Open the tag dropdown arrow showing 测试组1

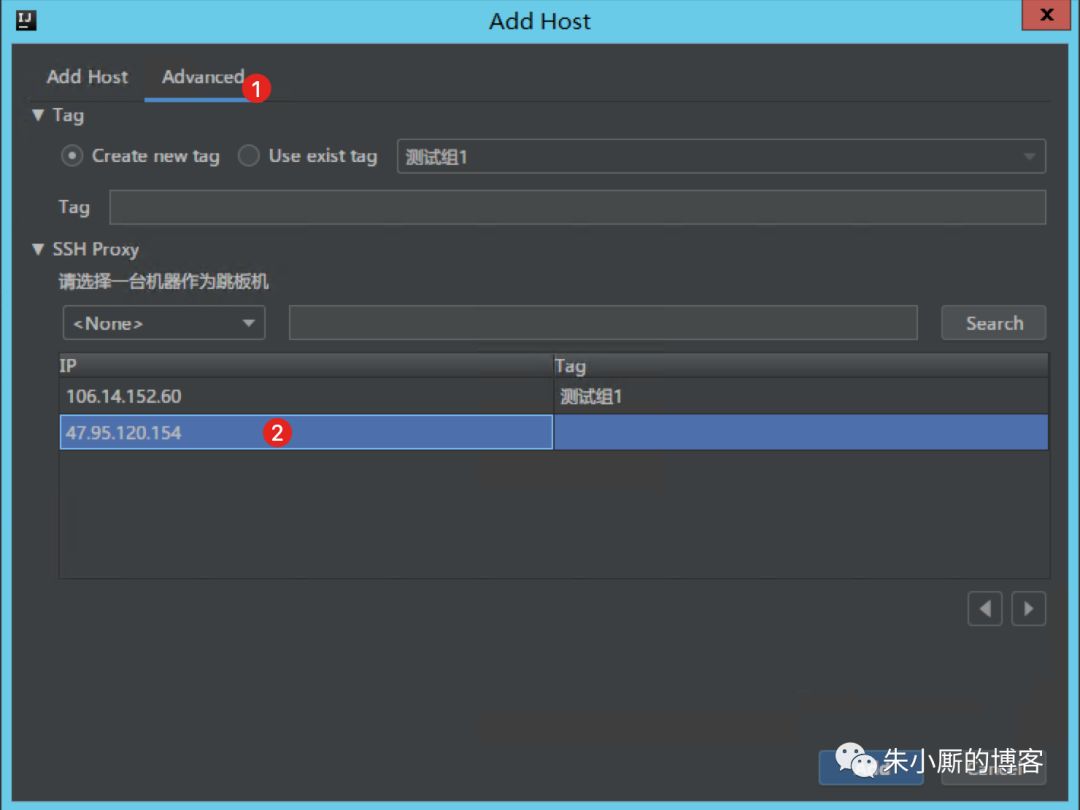(1030, 156)
